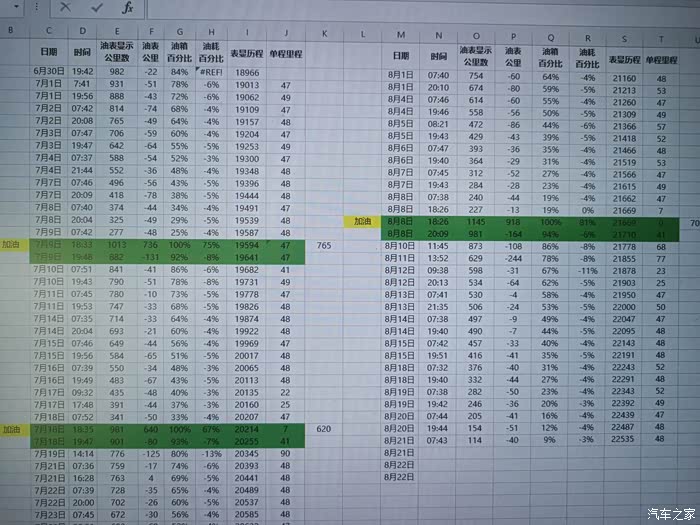Click 加油 label beside the 7月18日 green row
Image resolution: width=700 pixels, height=525 pixels.
12,429
